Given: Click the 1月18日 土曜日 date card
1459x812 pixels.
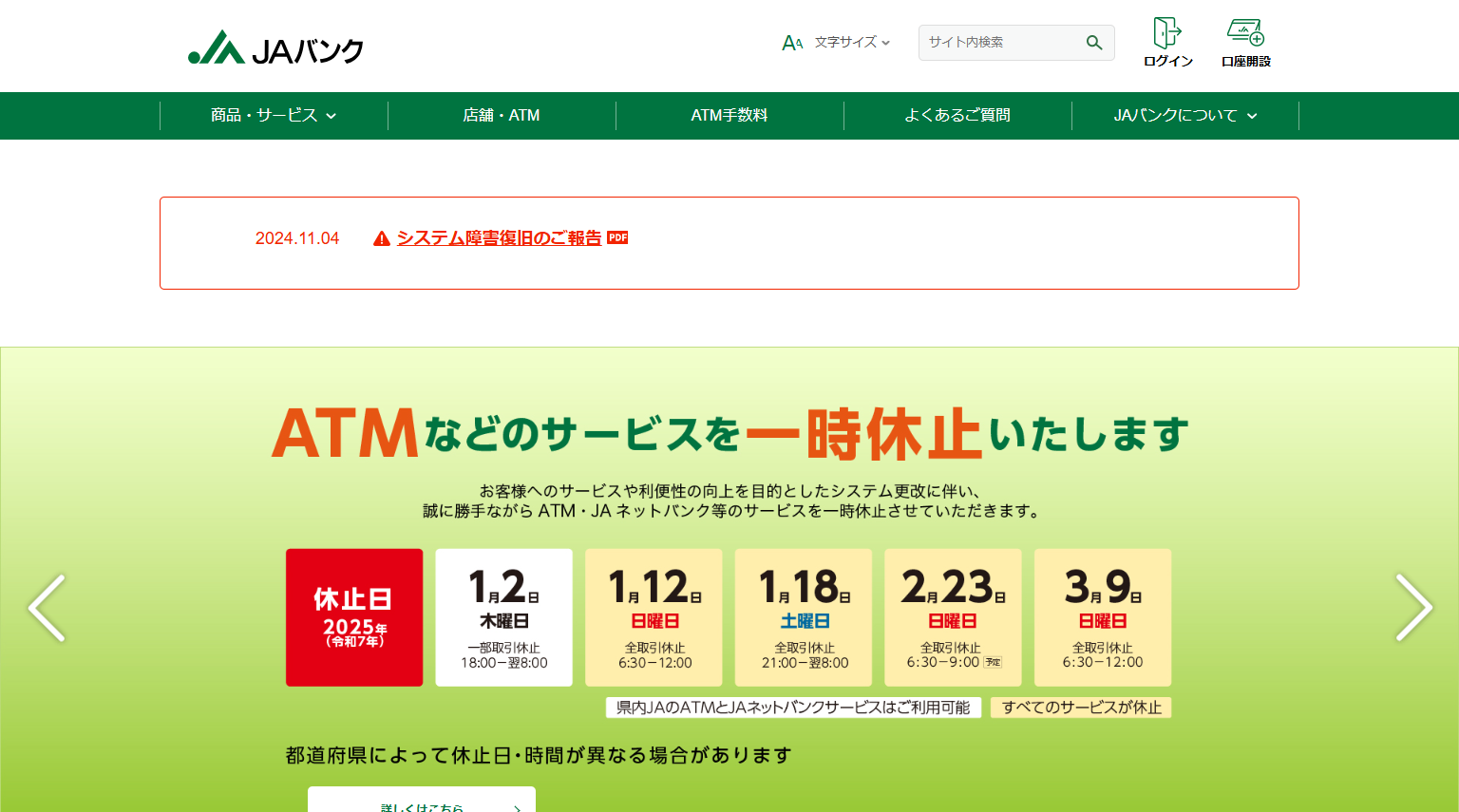Looking at the screenshot, I should 804,617.
